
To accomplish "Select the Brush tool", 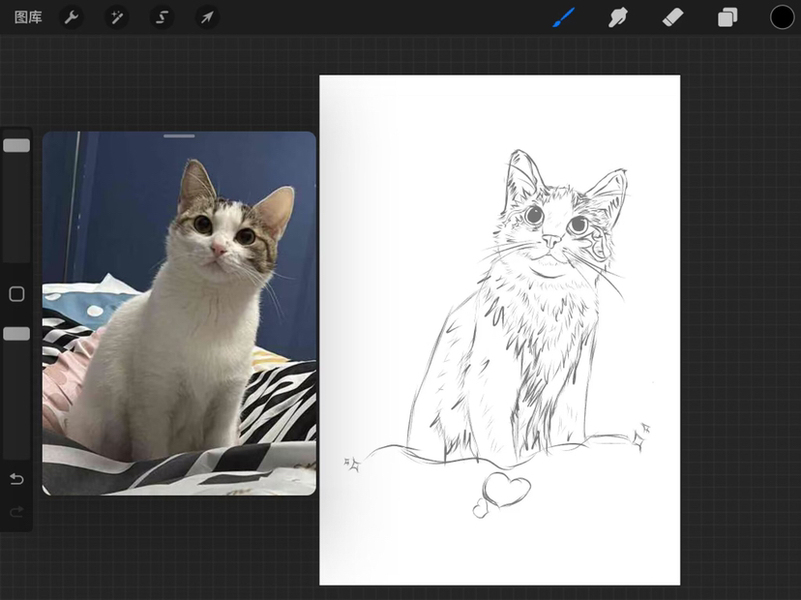I will [x=564, y=18].
